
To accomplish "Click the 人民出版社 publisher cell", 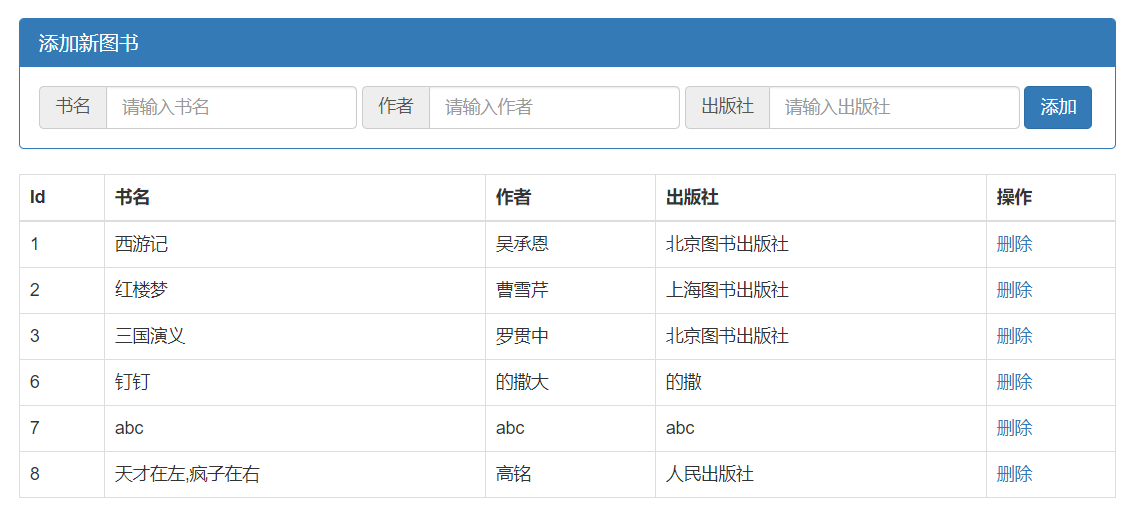I will 709,474.
